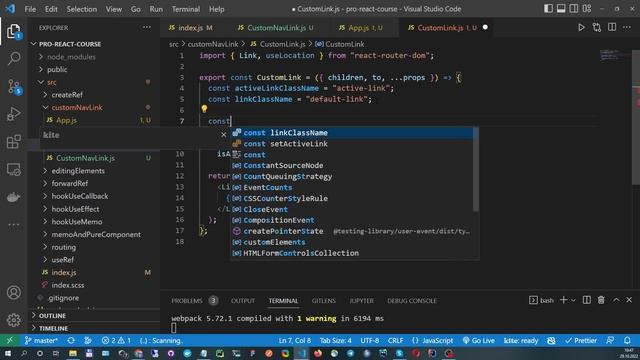Split the editor to the right

pyautogui.click(x=612, y=27)
